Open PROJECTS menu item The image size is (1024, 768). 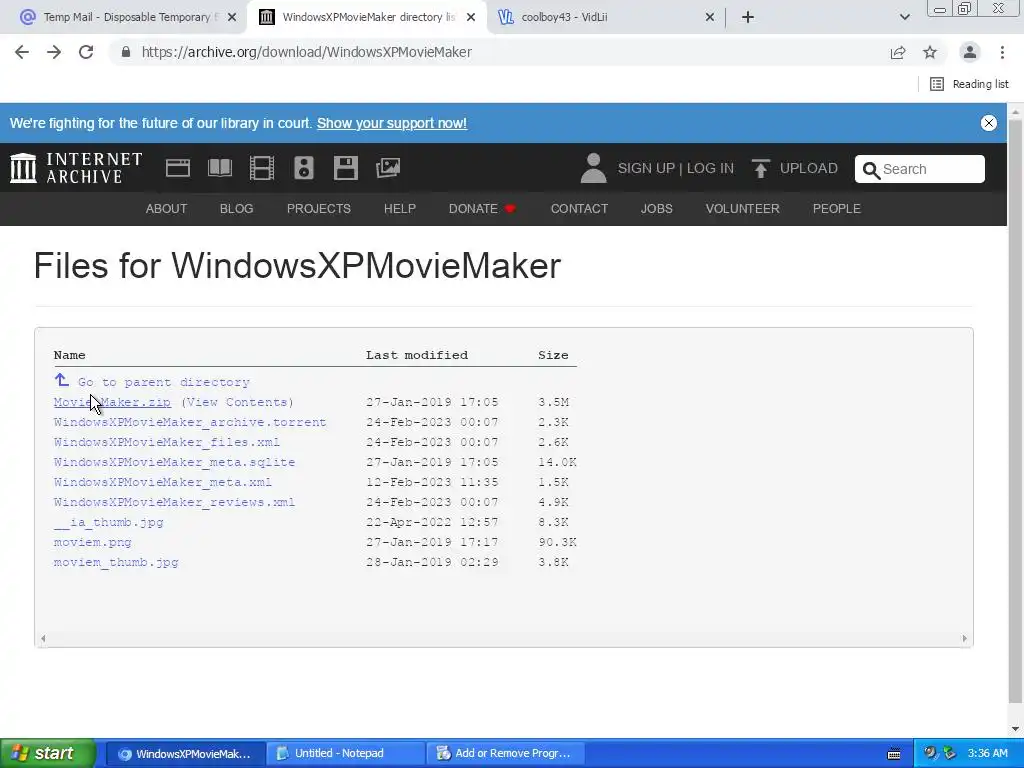pos(319,208)
